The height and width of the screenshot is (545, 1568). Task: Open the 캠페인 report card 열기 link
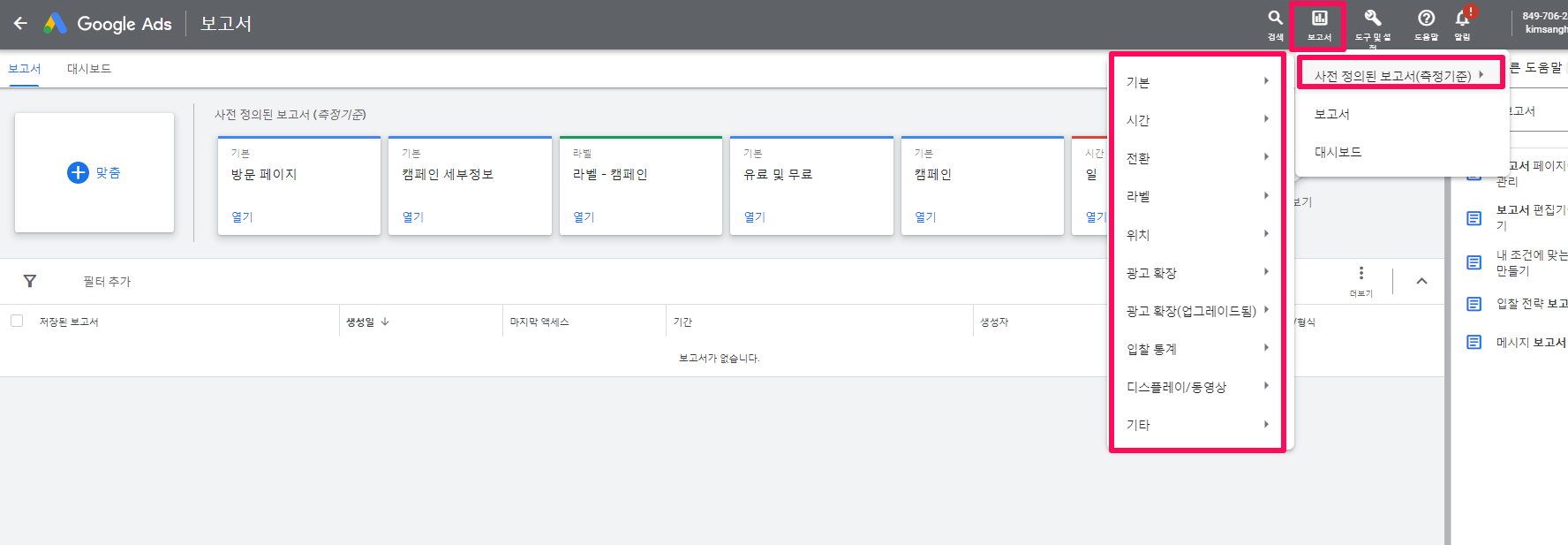[x=925, y=216]
